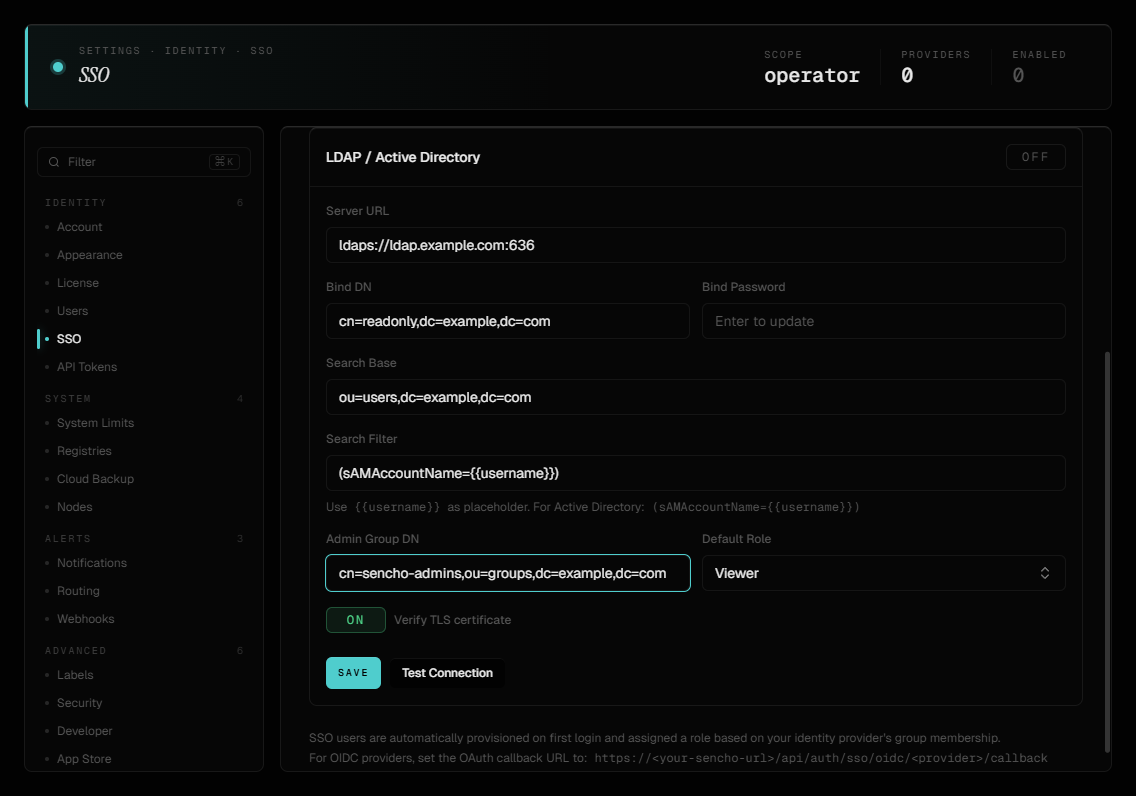The width and height of the screenshot is (1136, 796).
Task: Go to License page in sidebar
Action: click(78, 283)
